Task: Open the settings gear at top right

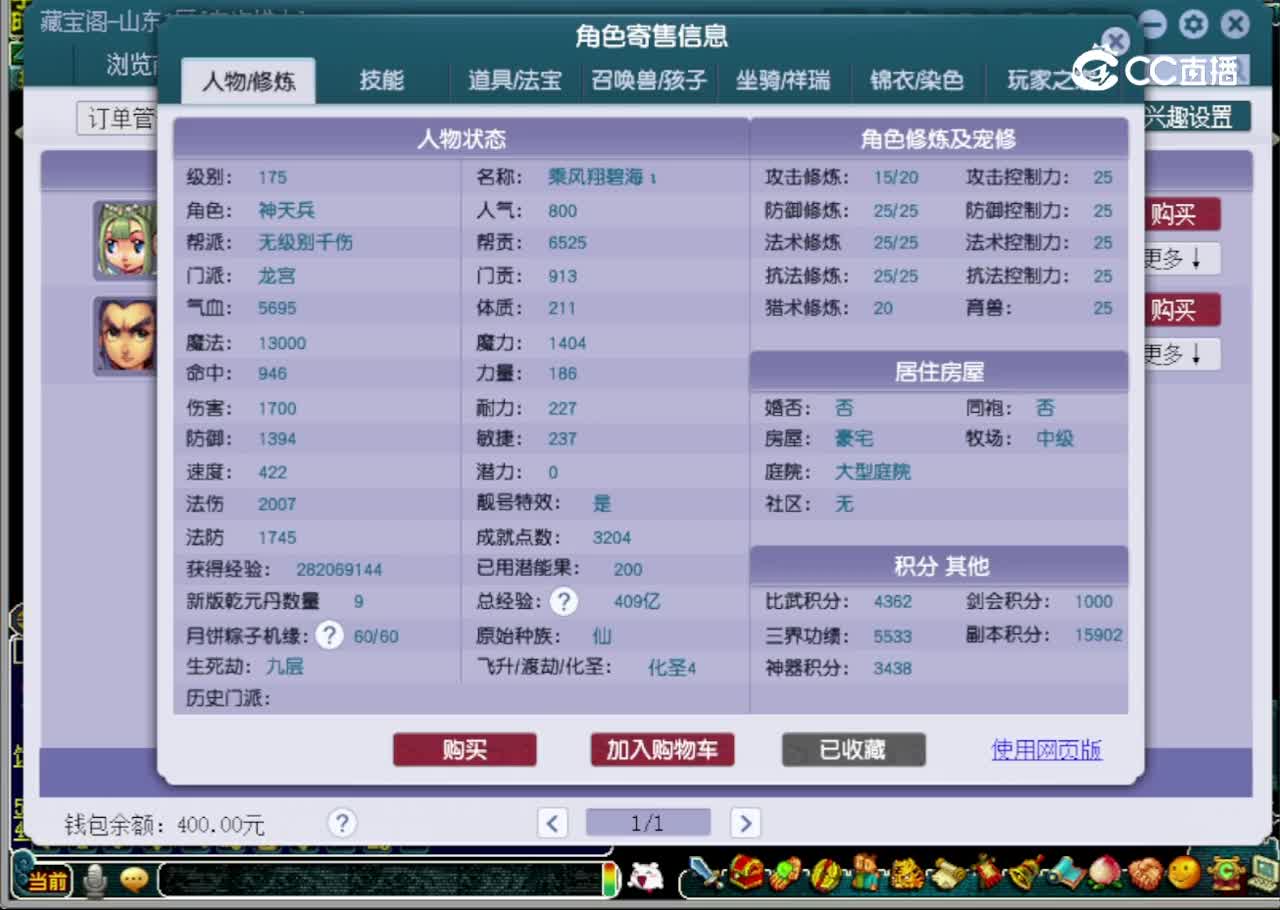Action: (1192, 25)
